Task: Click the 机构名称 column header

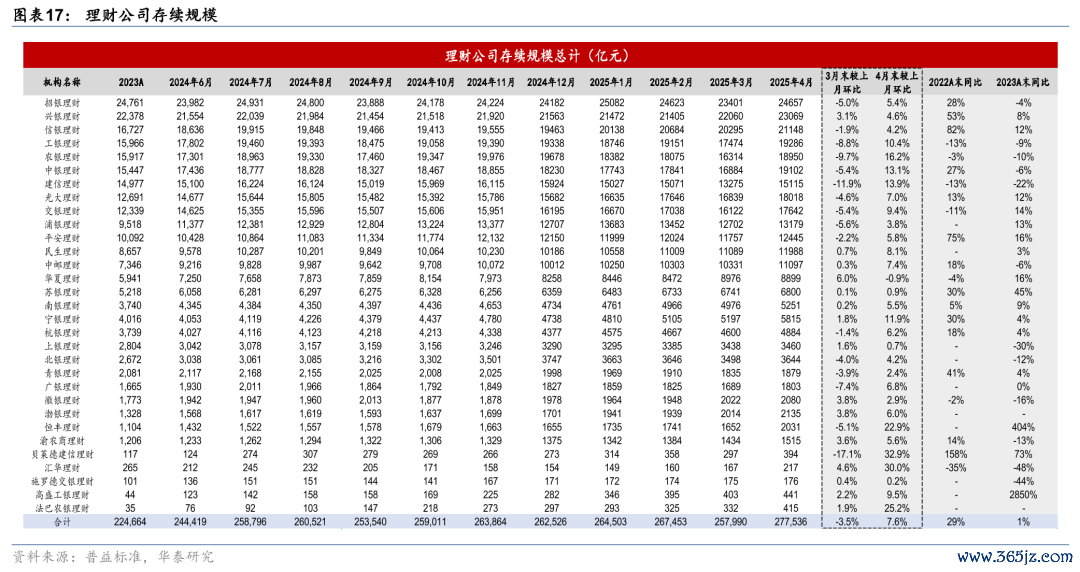Action: (62, 82)
